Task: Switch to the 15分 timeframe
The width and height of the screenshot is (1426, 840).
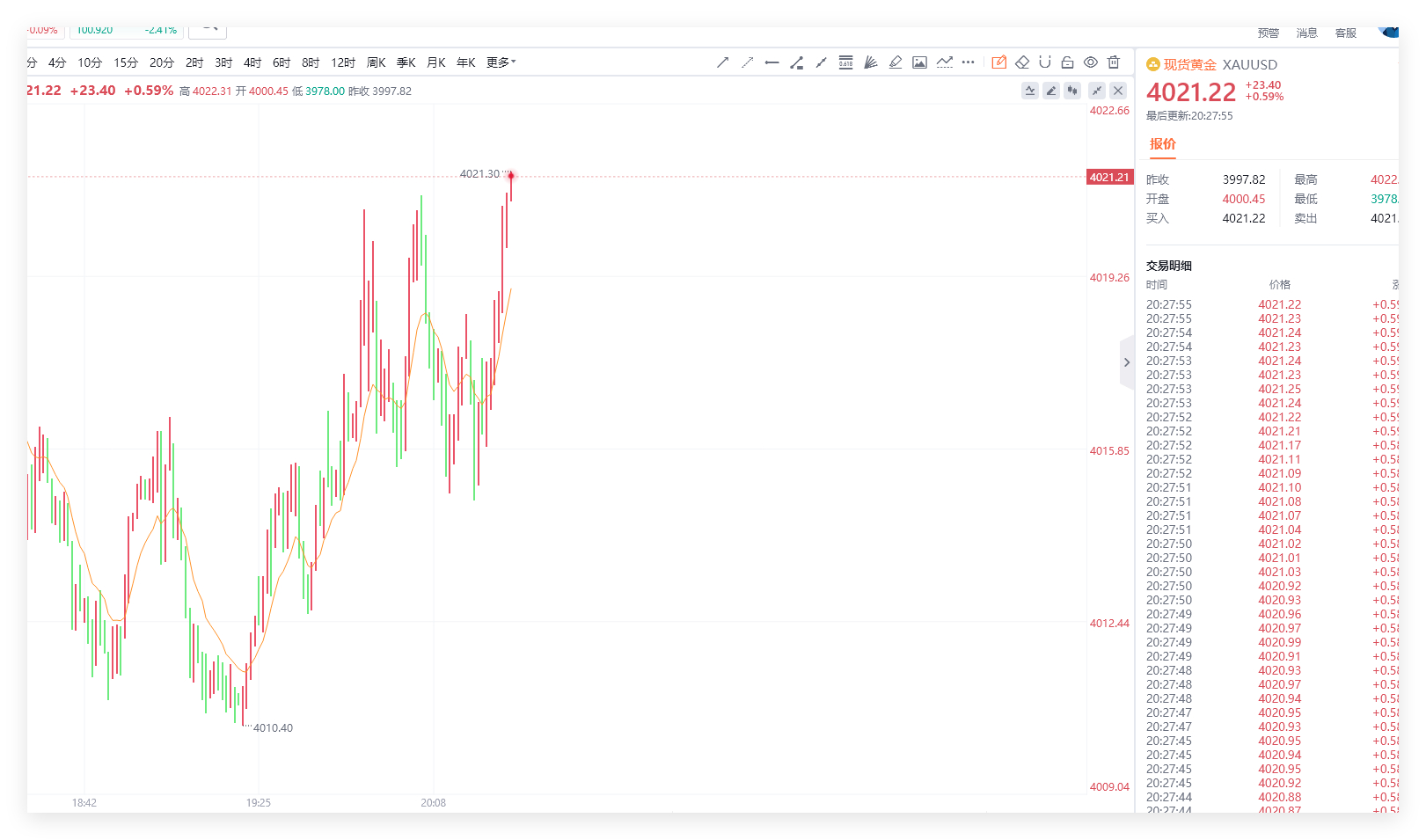Action: click(126, 62)
